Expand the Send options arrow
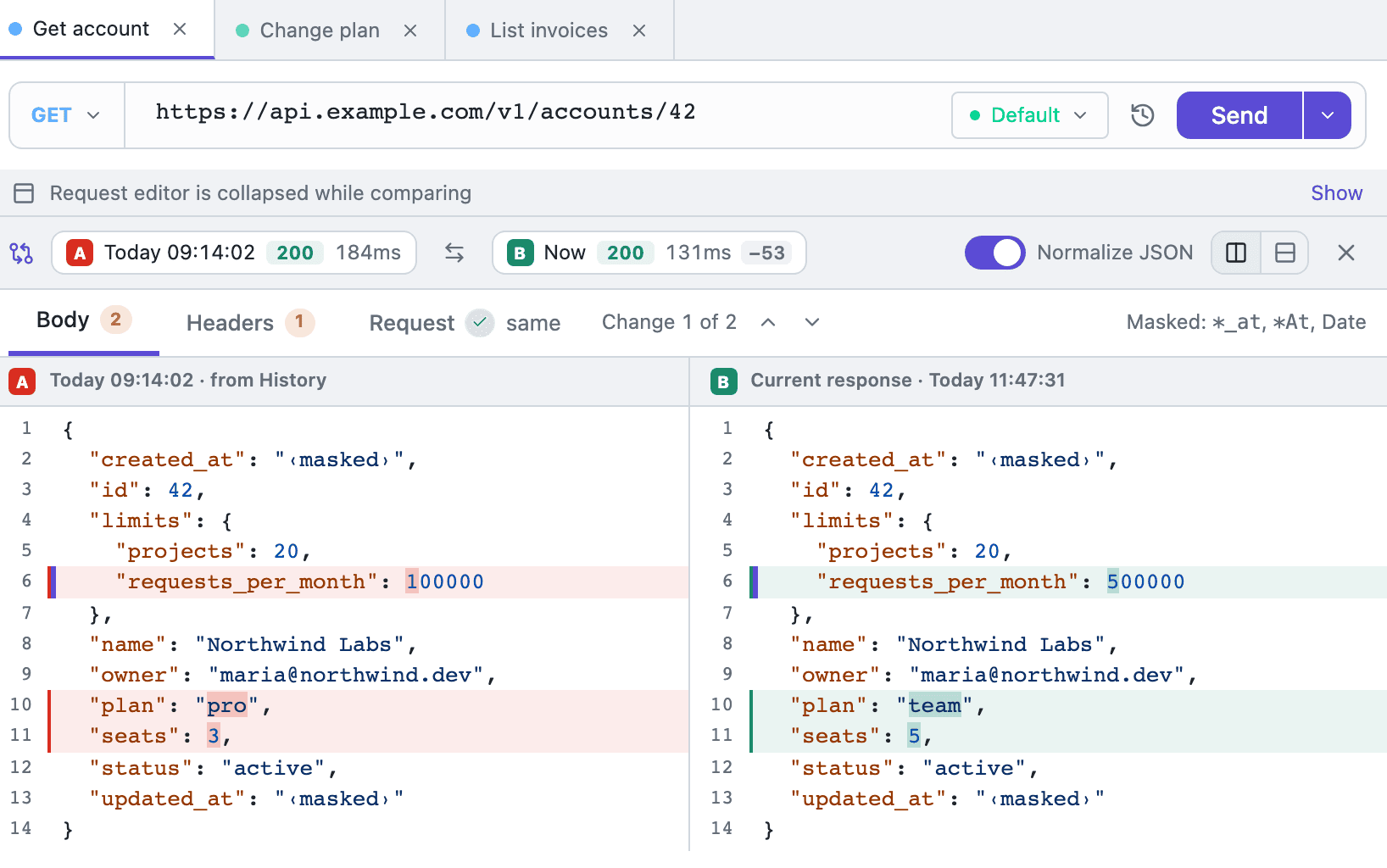The height and width of the screenshot is (868, 1387). [x=1328, y=115]
